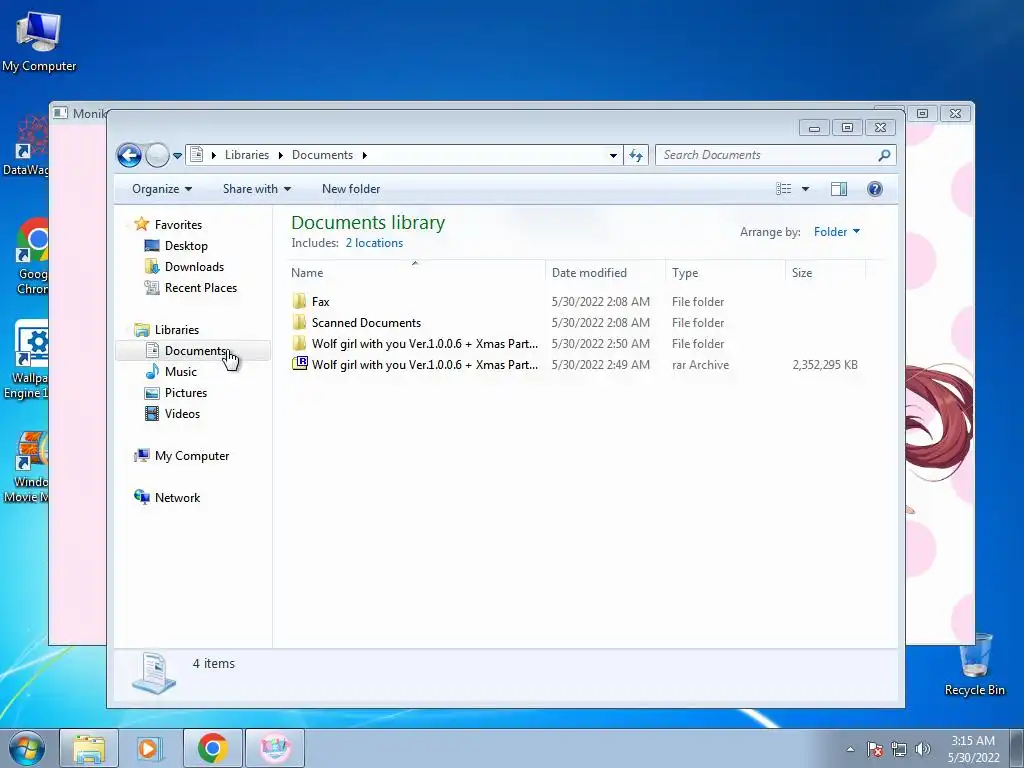Image resolution: width=1024 pixels, height=768 pixels.
Task: Select the Scanned Documents folder
Action: (366, 323)
